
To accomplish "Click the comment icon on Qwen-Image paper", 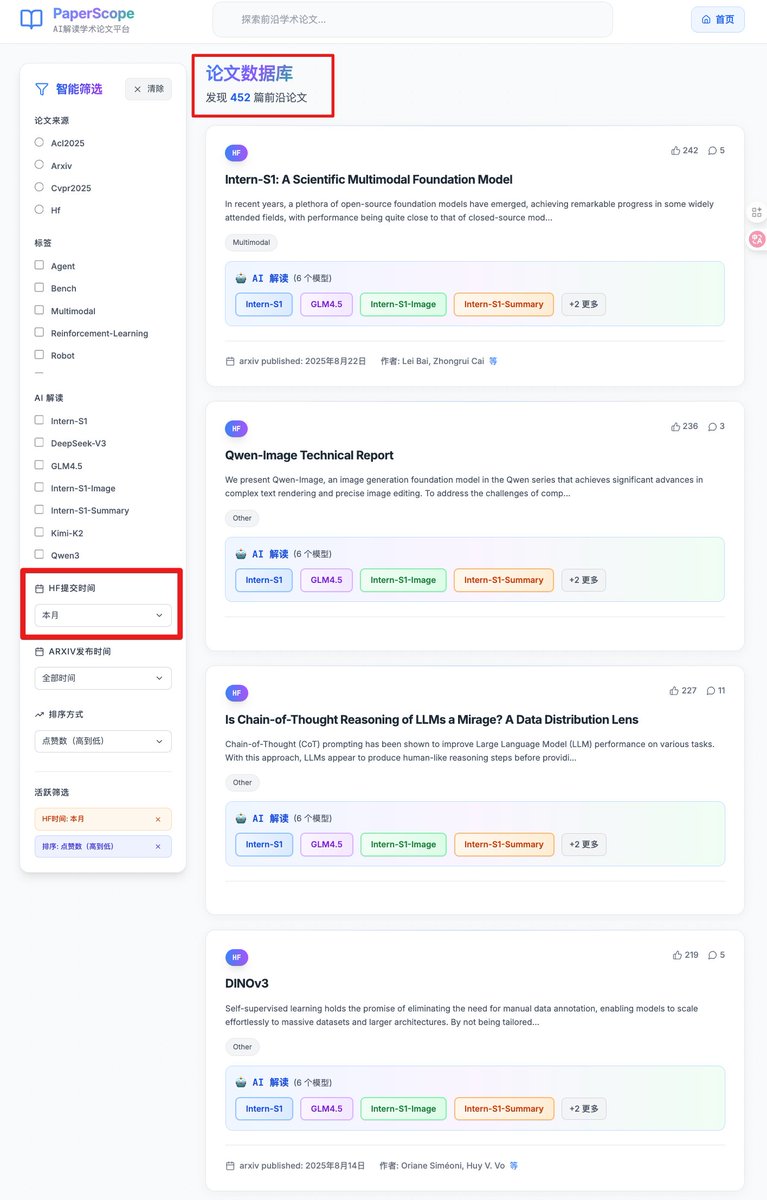I will tap(712, 427).
